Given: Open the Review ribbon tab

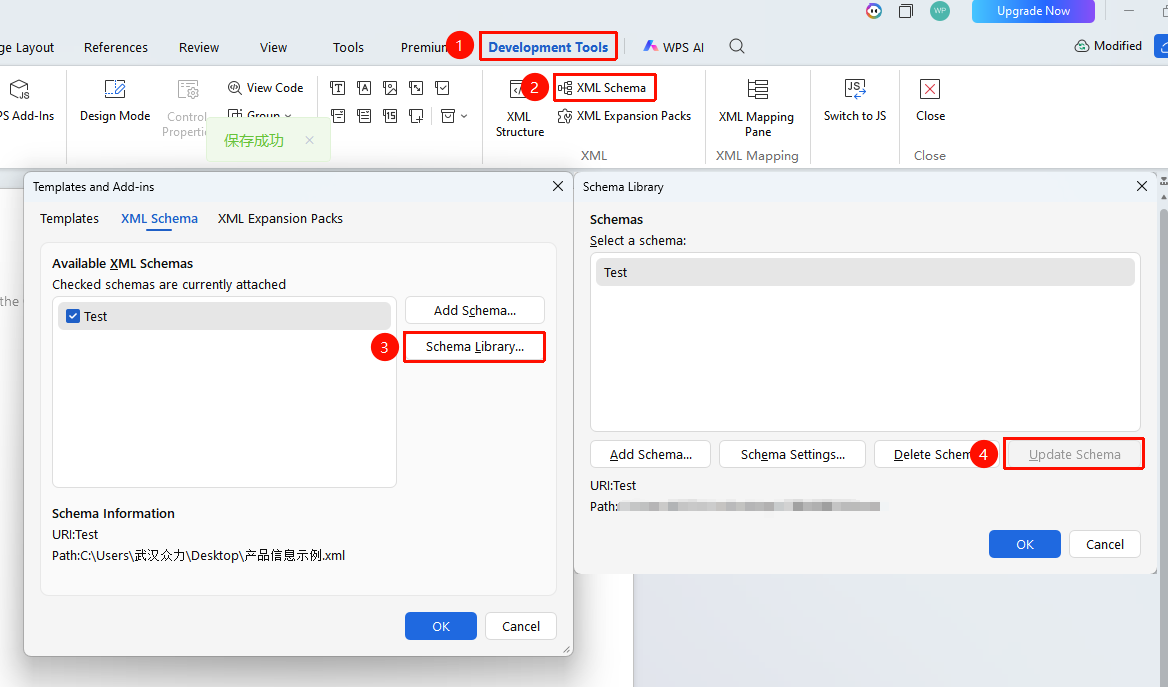Looking at the screenshot, I should pos(199,47).
